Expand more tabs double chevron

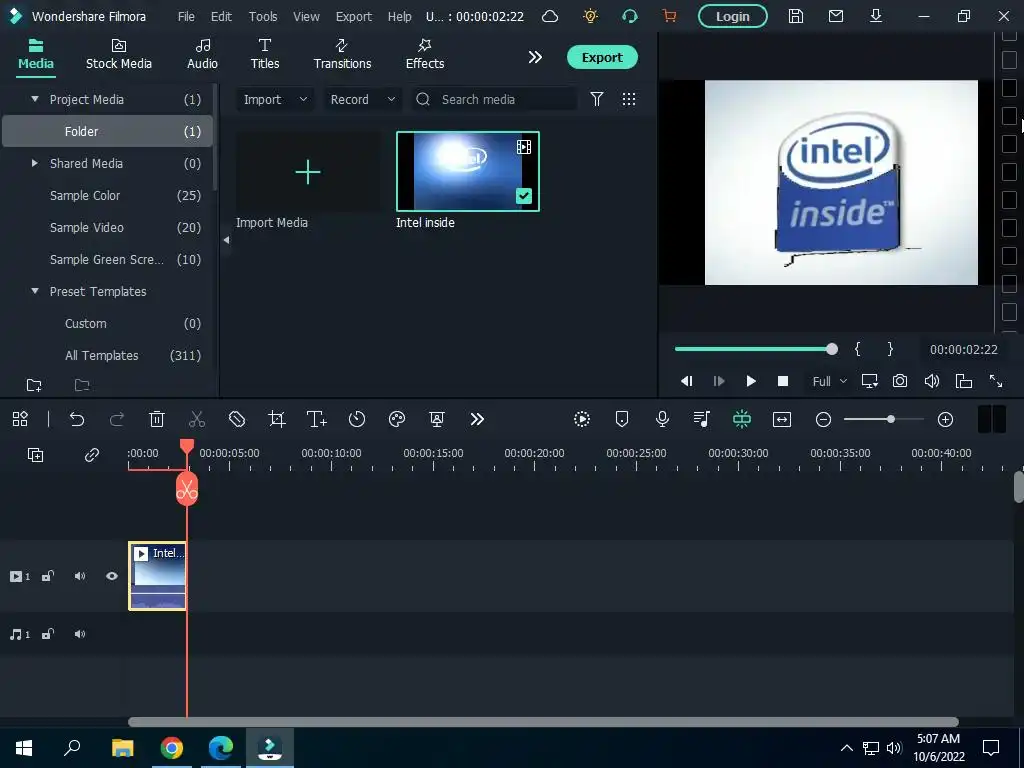click(535, 57)
